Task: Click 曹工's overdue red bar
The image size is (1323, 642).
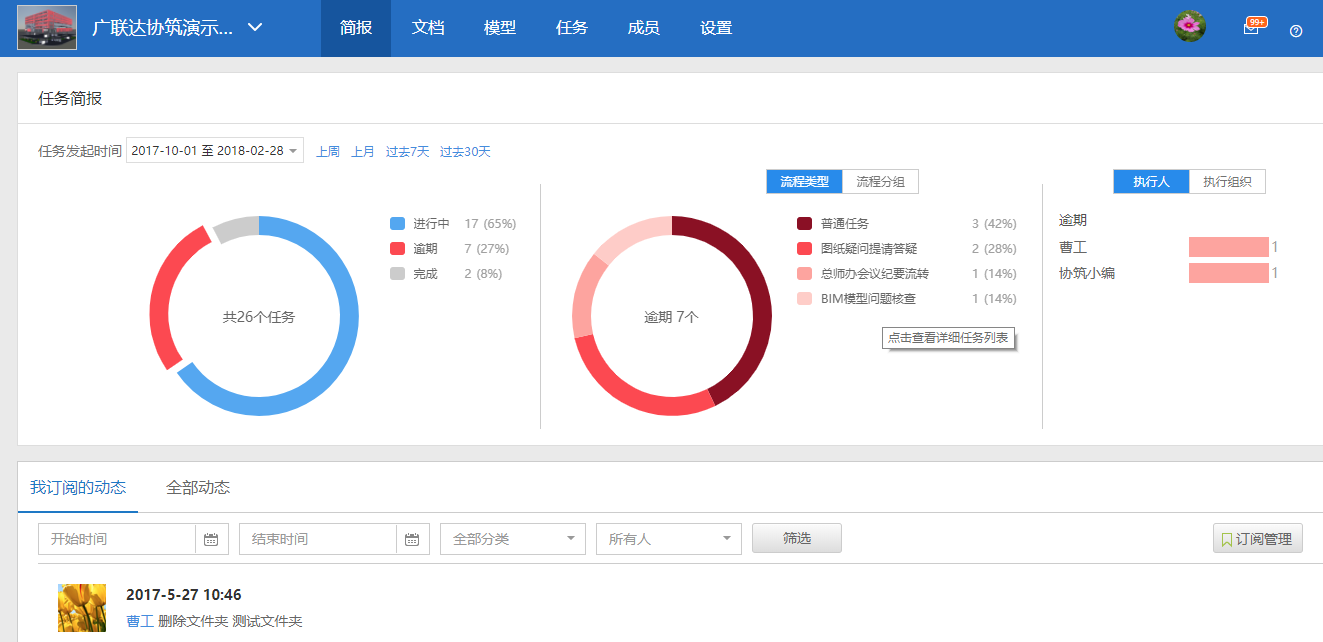Action: pos(1228,245)
